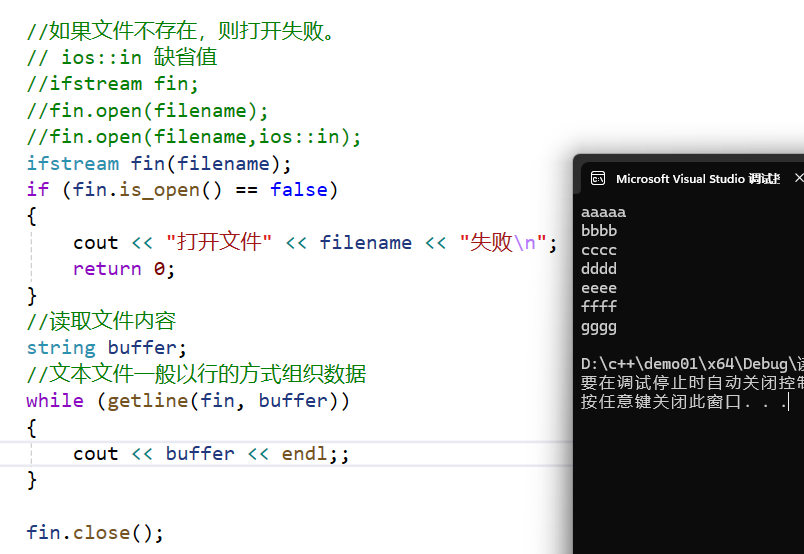This screenshot has height=554, width=804.
Task: Click string literal "失败\n"
Action: click(x=502, y=243)
